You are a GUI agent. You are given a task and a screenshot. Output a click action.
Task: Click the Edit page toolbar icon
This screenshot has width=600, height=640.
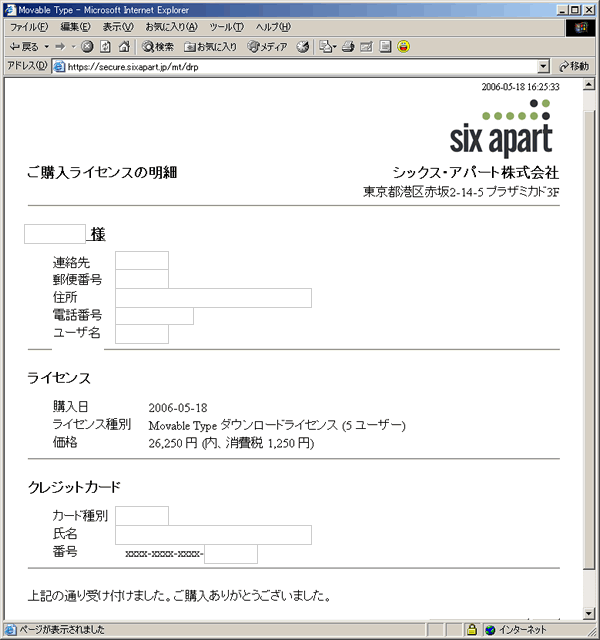(x=366, y=47)
